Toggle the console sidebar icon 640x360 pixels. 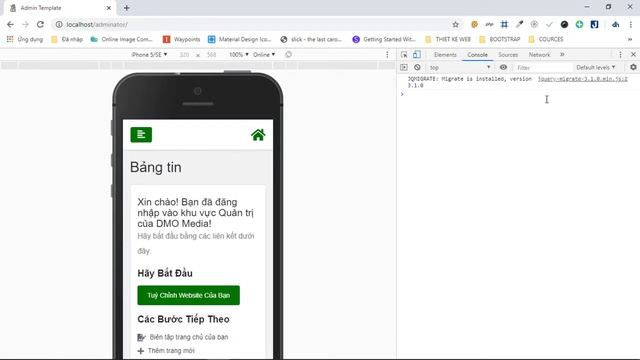pyautogui.click(x=404, y=67)
